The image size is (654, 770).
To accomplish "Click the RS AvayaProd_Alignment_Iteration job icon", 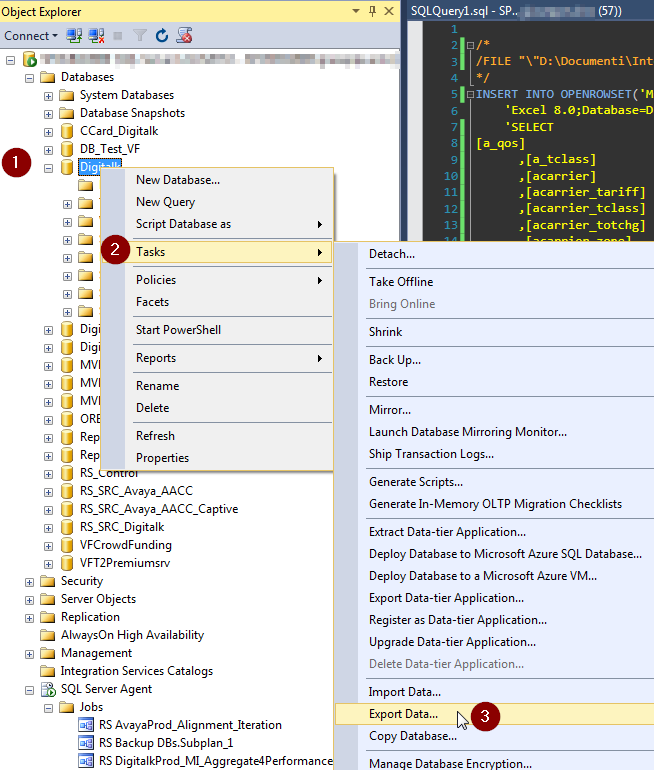I will [x=86, y=725].
